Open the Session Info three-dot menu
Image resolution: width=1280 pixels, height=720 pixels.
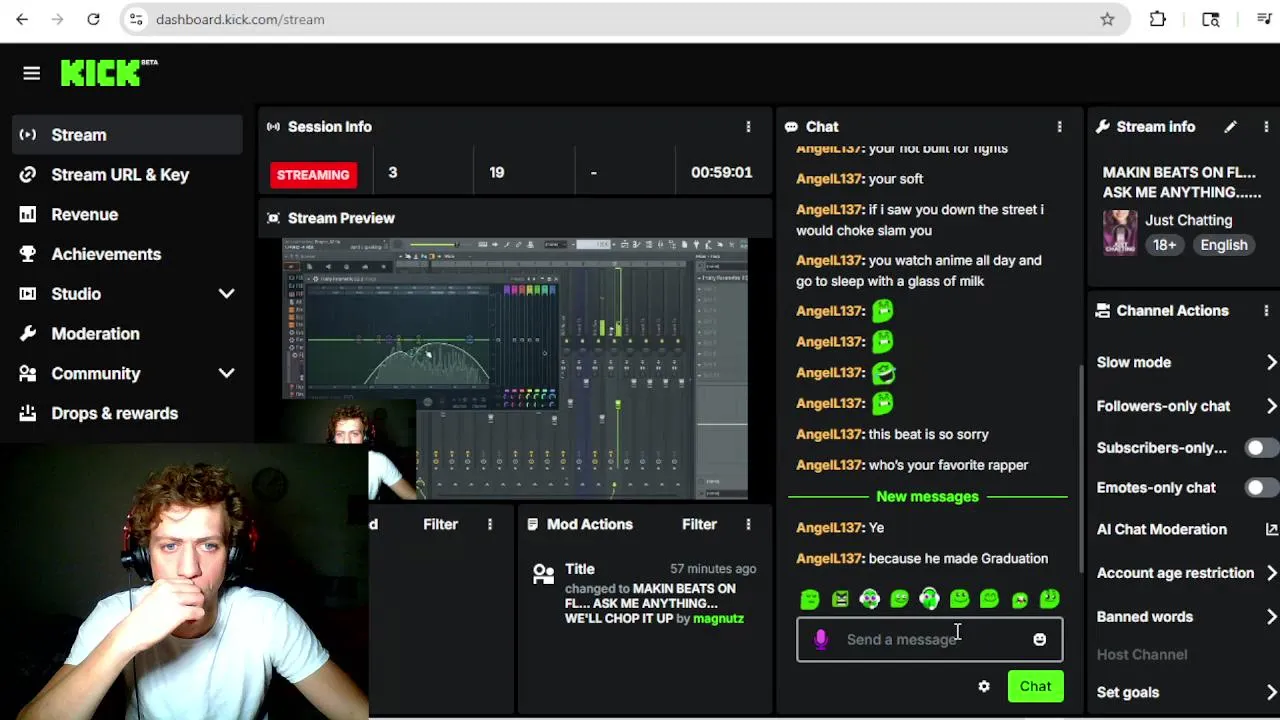pos(748,127)
